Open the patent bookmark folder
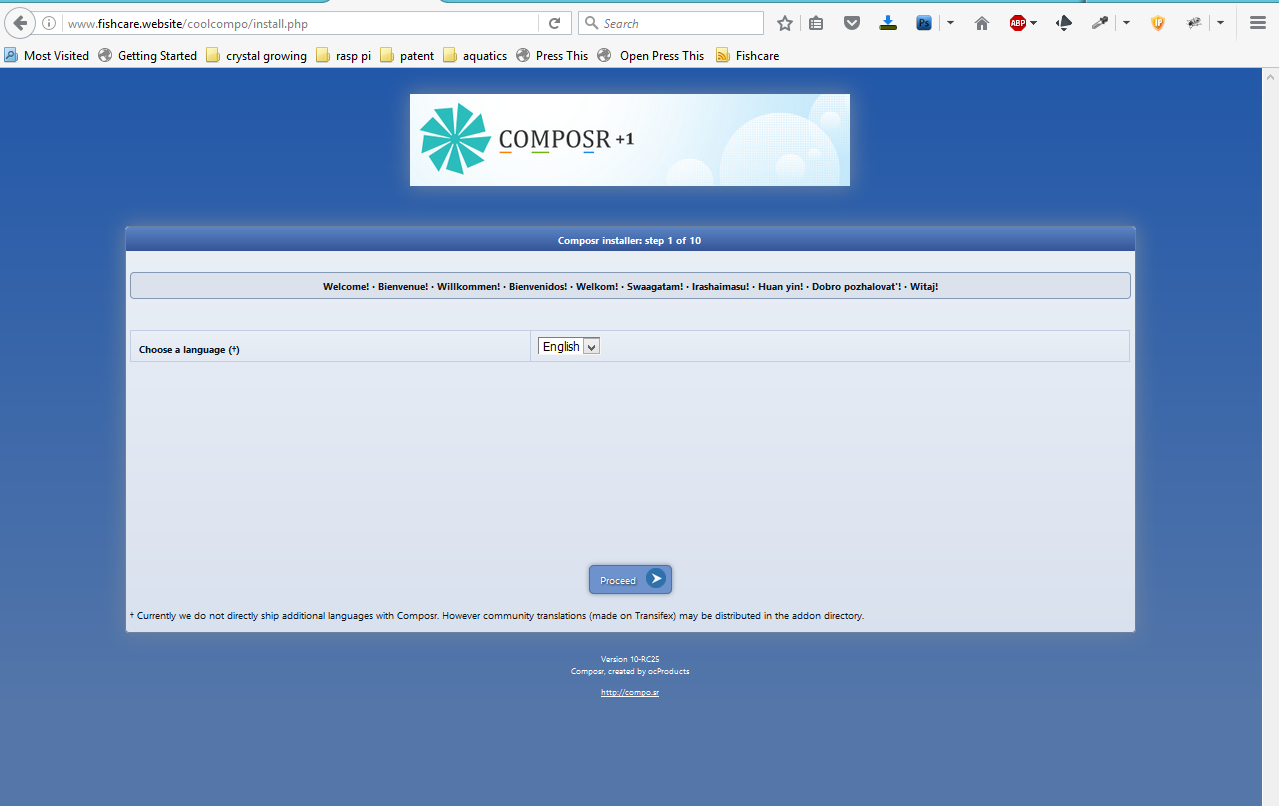1279x806 pixels. 408,56
